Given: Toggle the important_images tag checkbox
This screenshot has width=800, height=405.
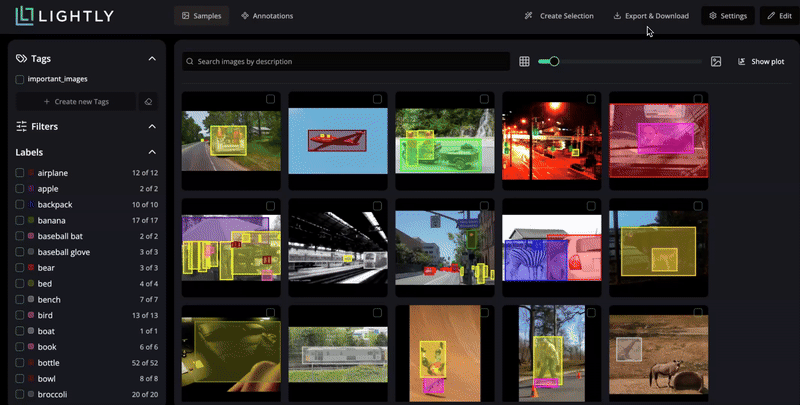Looking at the screenshot, I should [19, 79].
